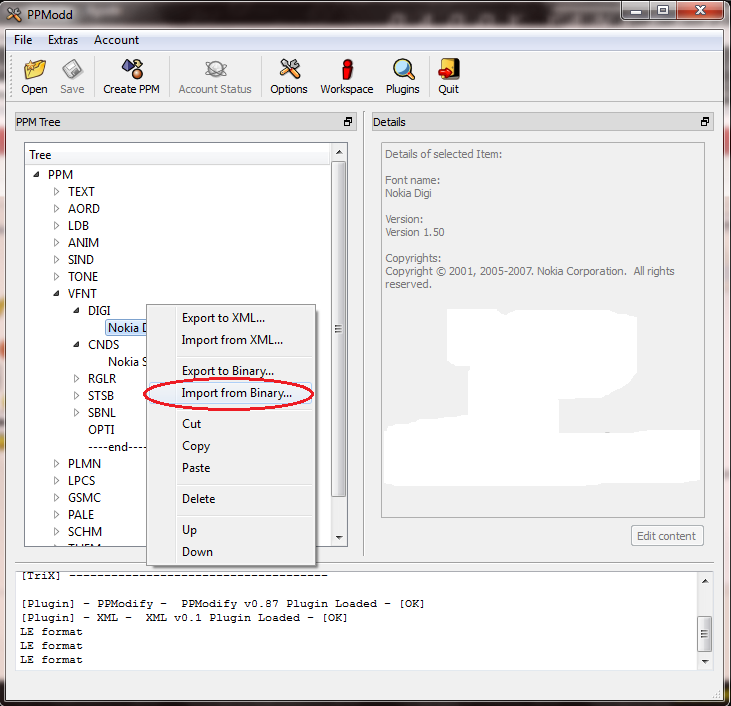Image resolution: width=731 pixels, height=706 pixels.
Task: Click the tree vertical scrollbar thumb
Action: coord(339,329)
